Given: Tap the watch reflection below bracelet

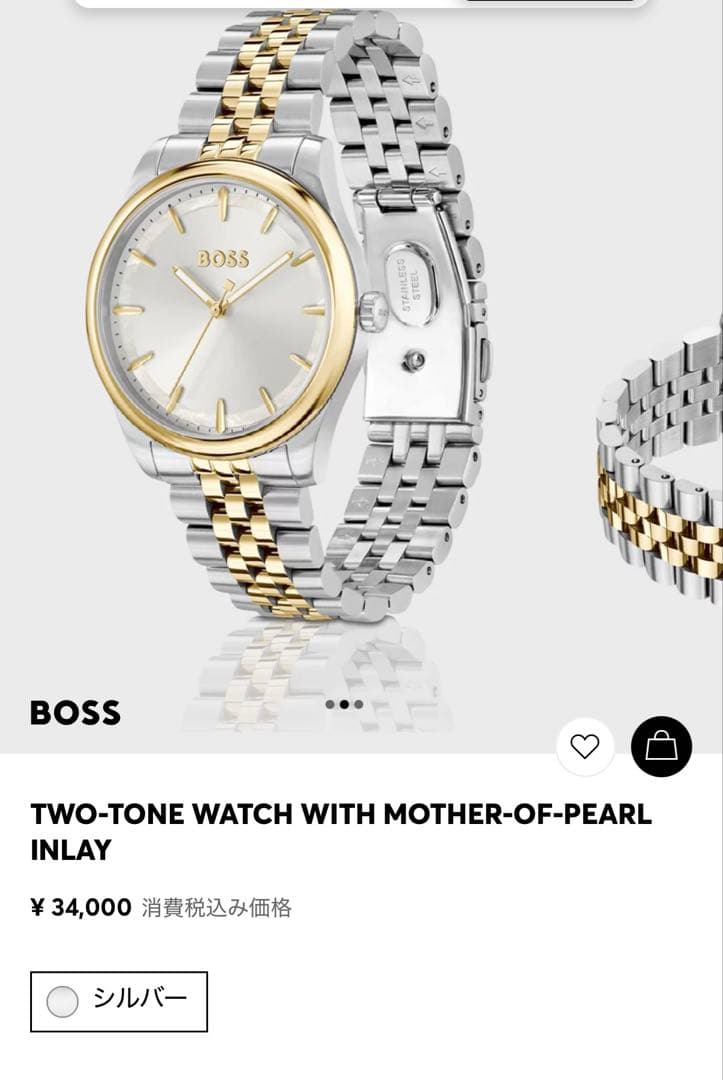Looking at the screenshot, I should (x=317, y=675).
